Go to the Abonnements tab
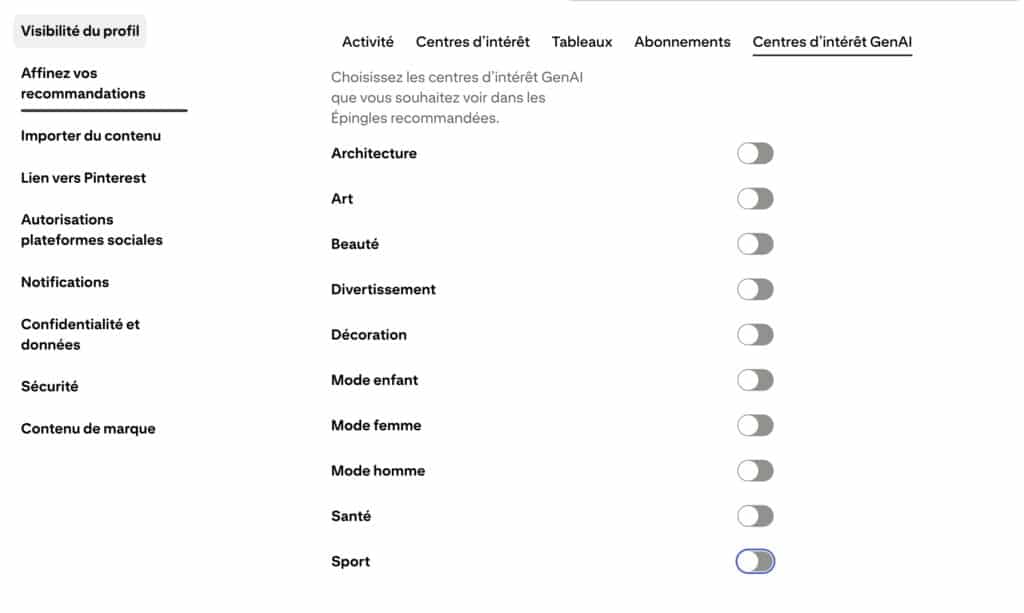Screen dimensions: 1024x613 pos(682,42)
